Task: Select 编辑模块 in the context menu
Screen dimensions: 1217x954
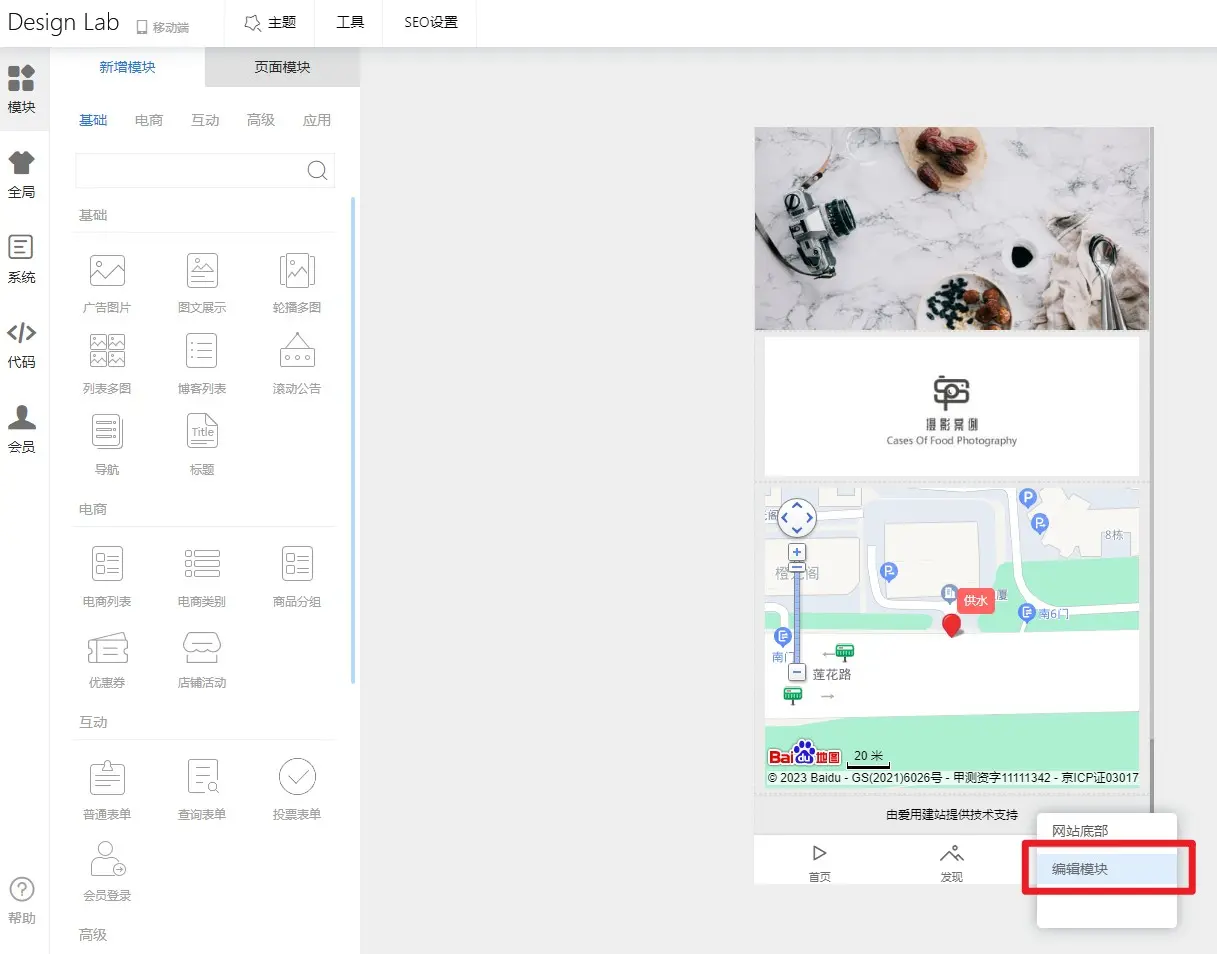Action: tap(1080, 869)
